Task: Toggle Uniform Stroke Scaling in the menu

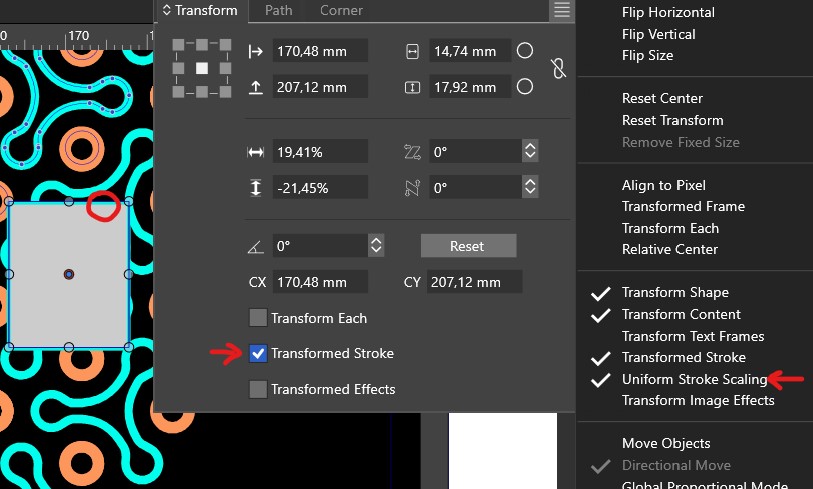Action: [694, 379]
